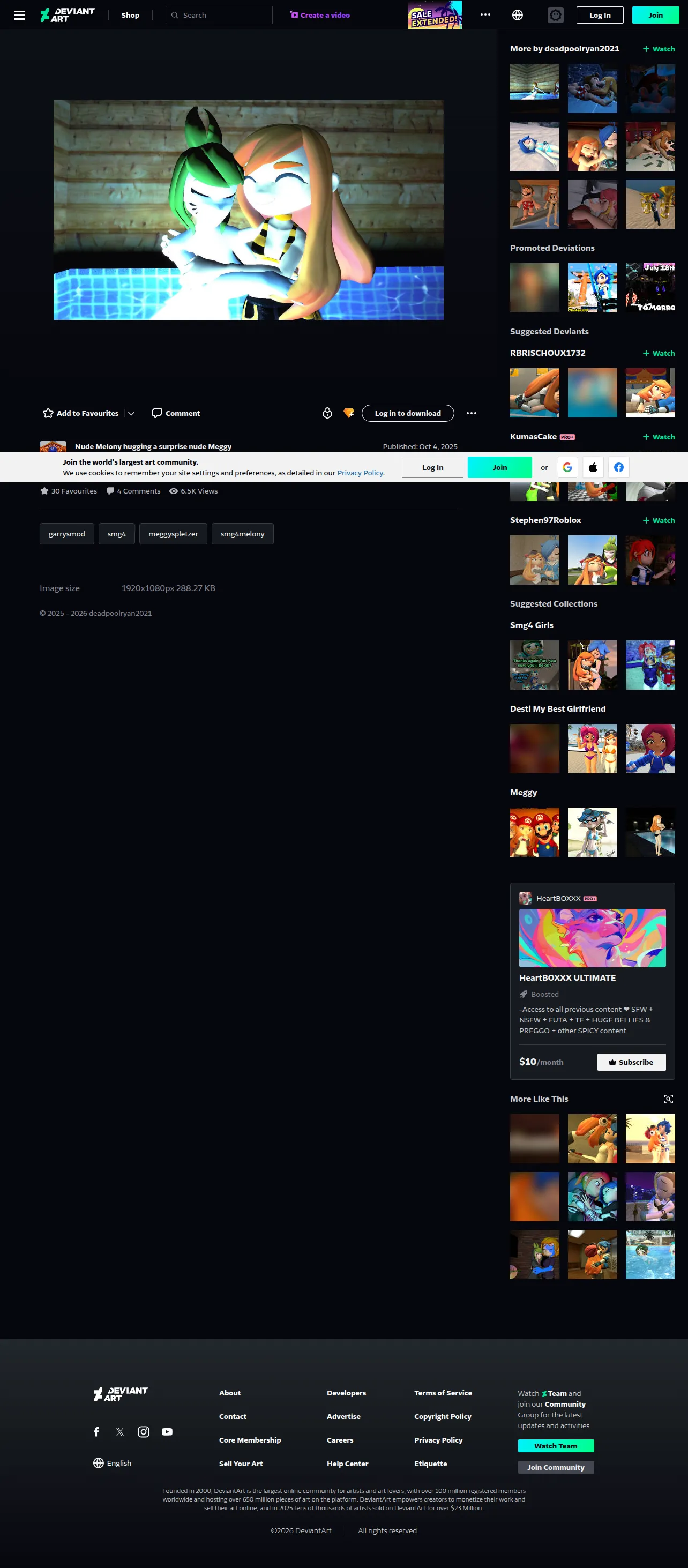Open DeviantArt's Facebook page in footer
The width and height of the screenshot is (688, 1568).
click(x=96, y=1432)
